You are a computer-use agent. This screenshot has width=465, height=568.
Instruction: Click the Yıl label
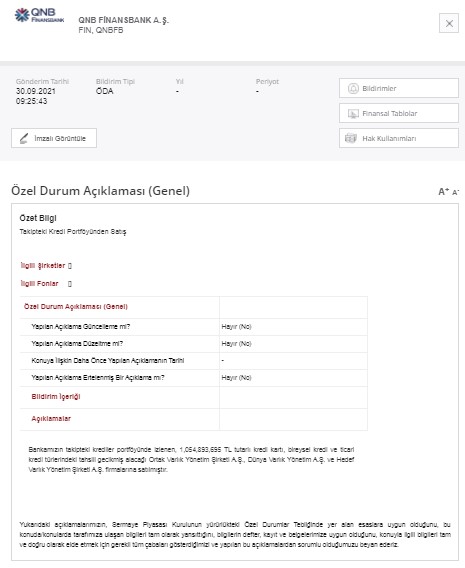click(x=180, y=82)
